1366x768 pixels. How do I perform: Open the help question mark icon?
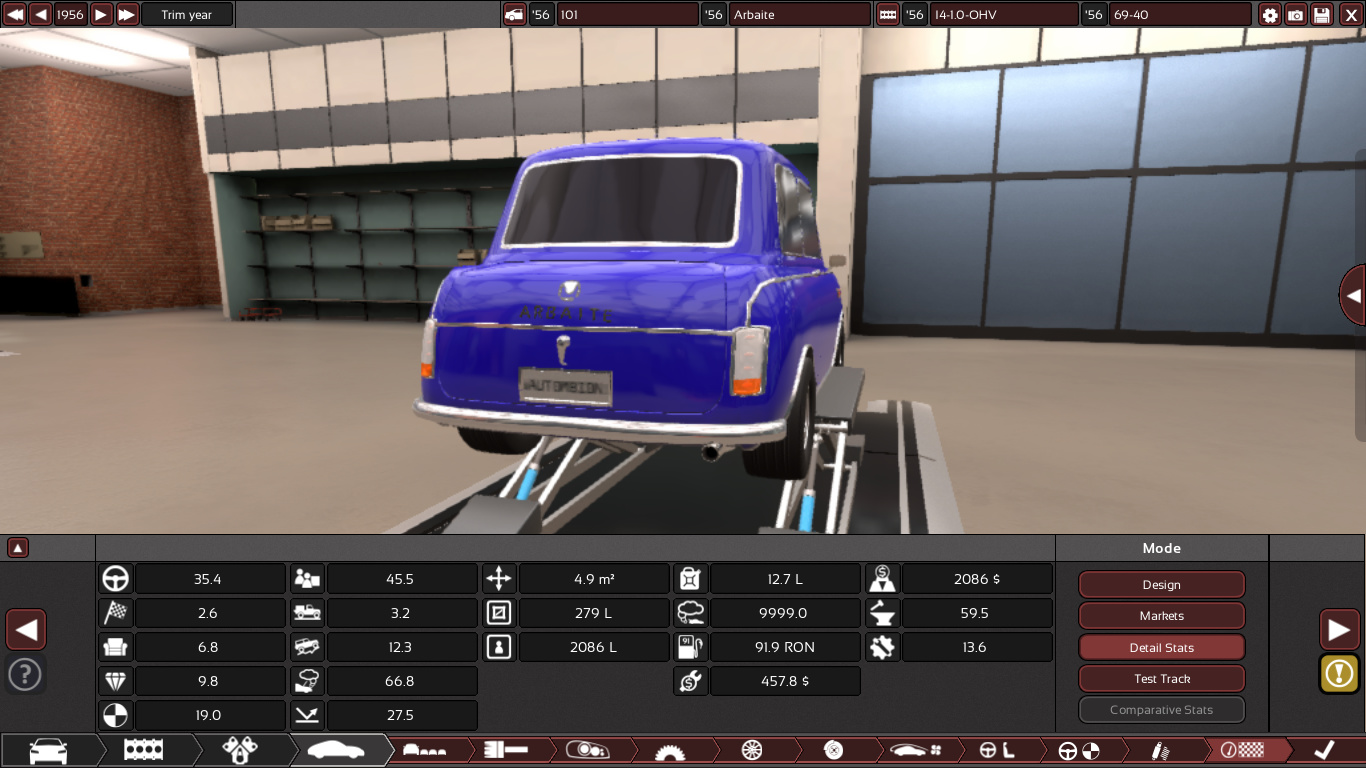[25, 674]
